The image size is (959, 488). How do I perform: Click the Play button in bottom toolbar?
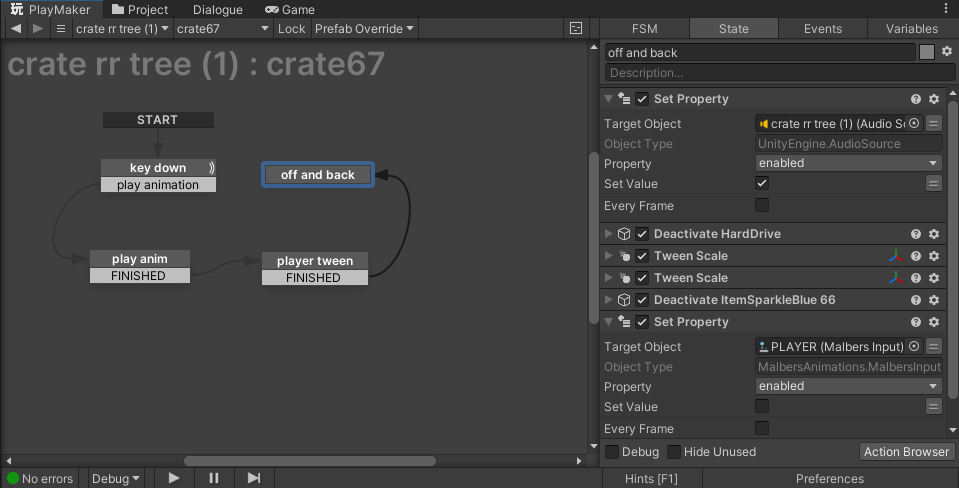pyautogui.click(x=174, y=478)
